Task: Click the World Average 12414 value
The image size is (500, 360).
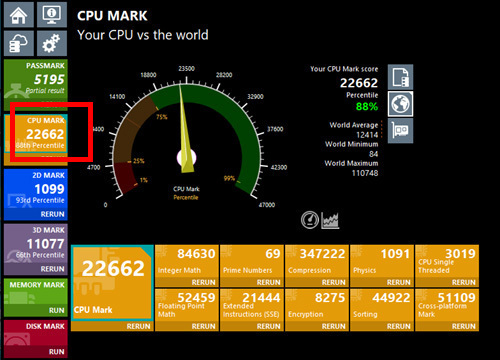Action: [367, 135]
